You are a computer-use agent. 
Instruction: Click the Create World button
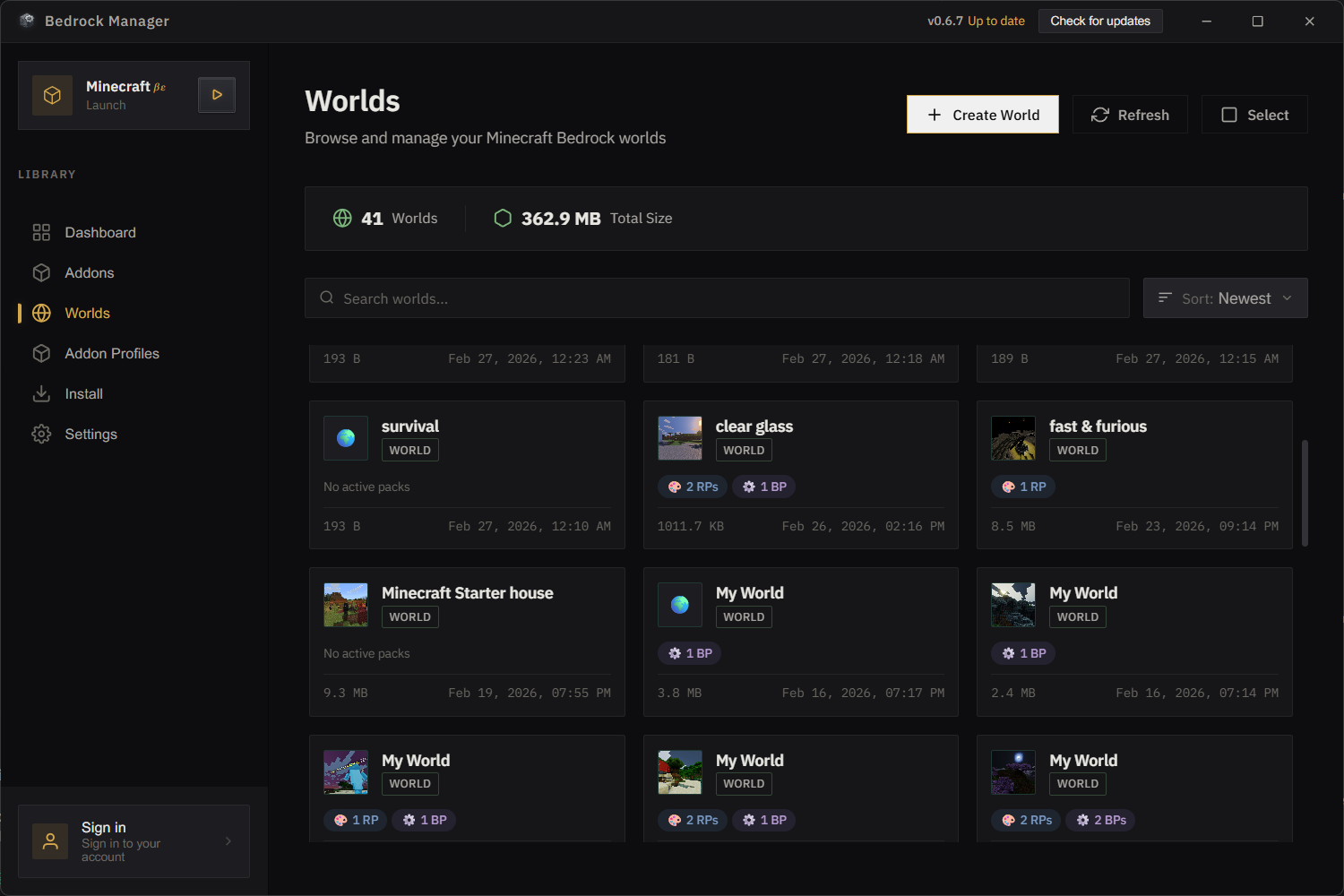point(982,115)
